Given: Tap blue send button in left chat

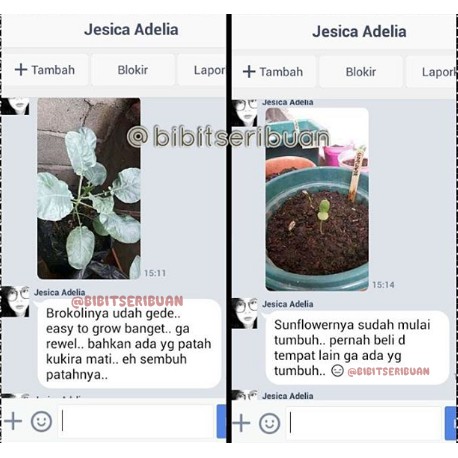Looking at the screenshot, I should (221, 421).
